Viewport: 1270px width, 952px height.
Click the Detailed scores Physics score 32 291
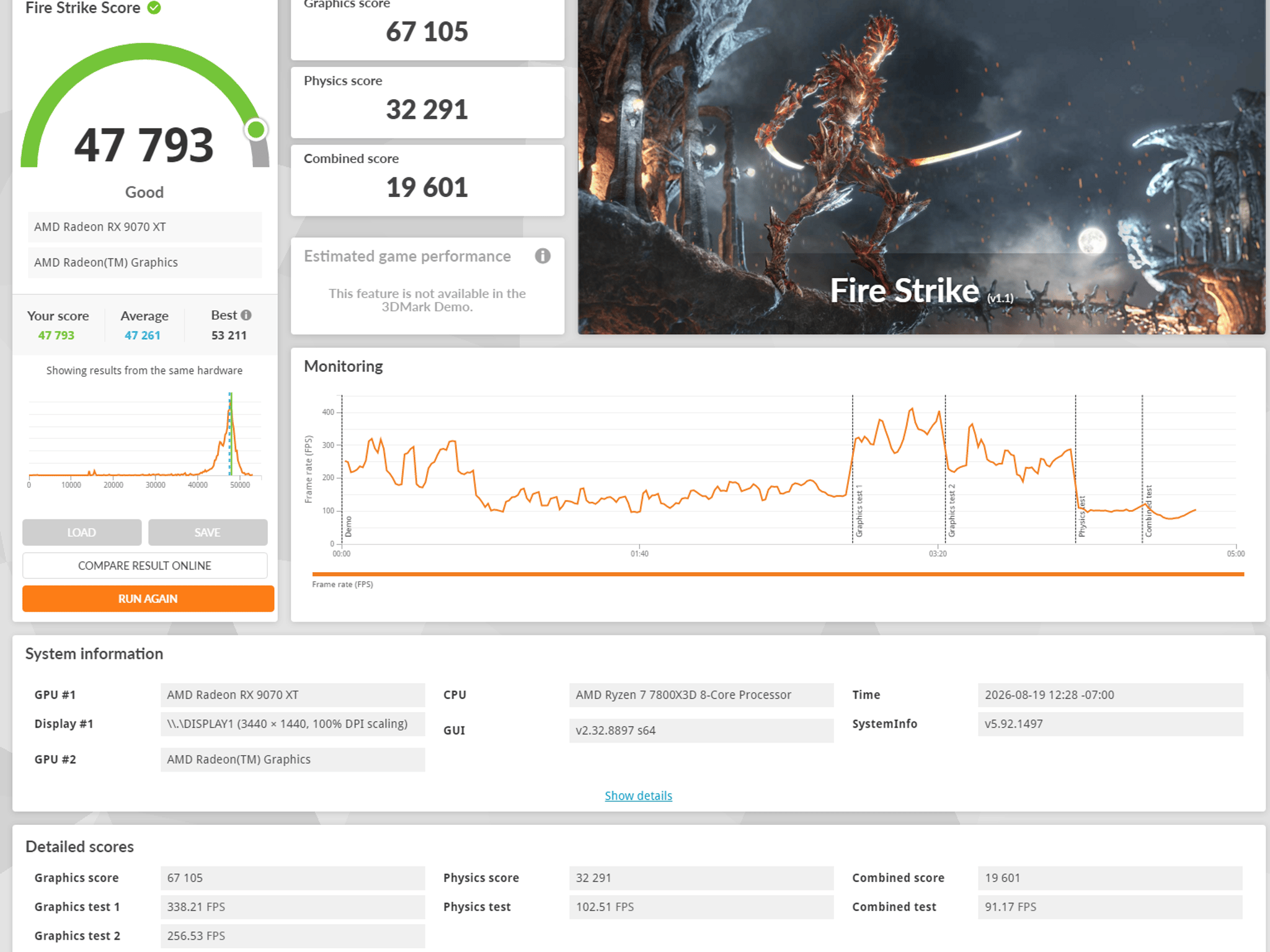tap(701, 878)
